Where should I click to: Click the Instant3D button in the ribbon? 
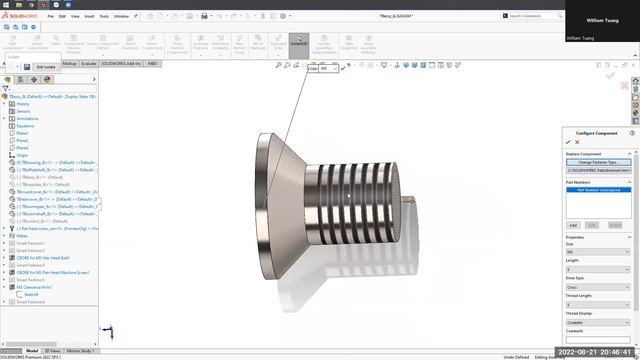299,45
